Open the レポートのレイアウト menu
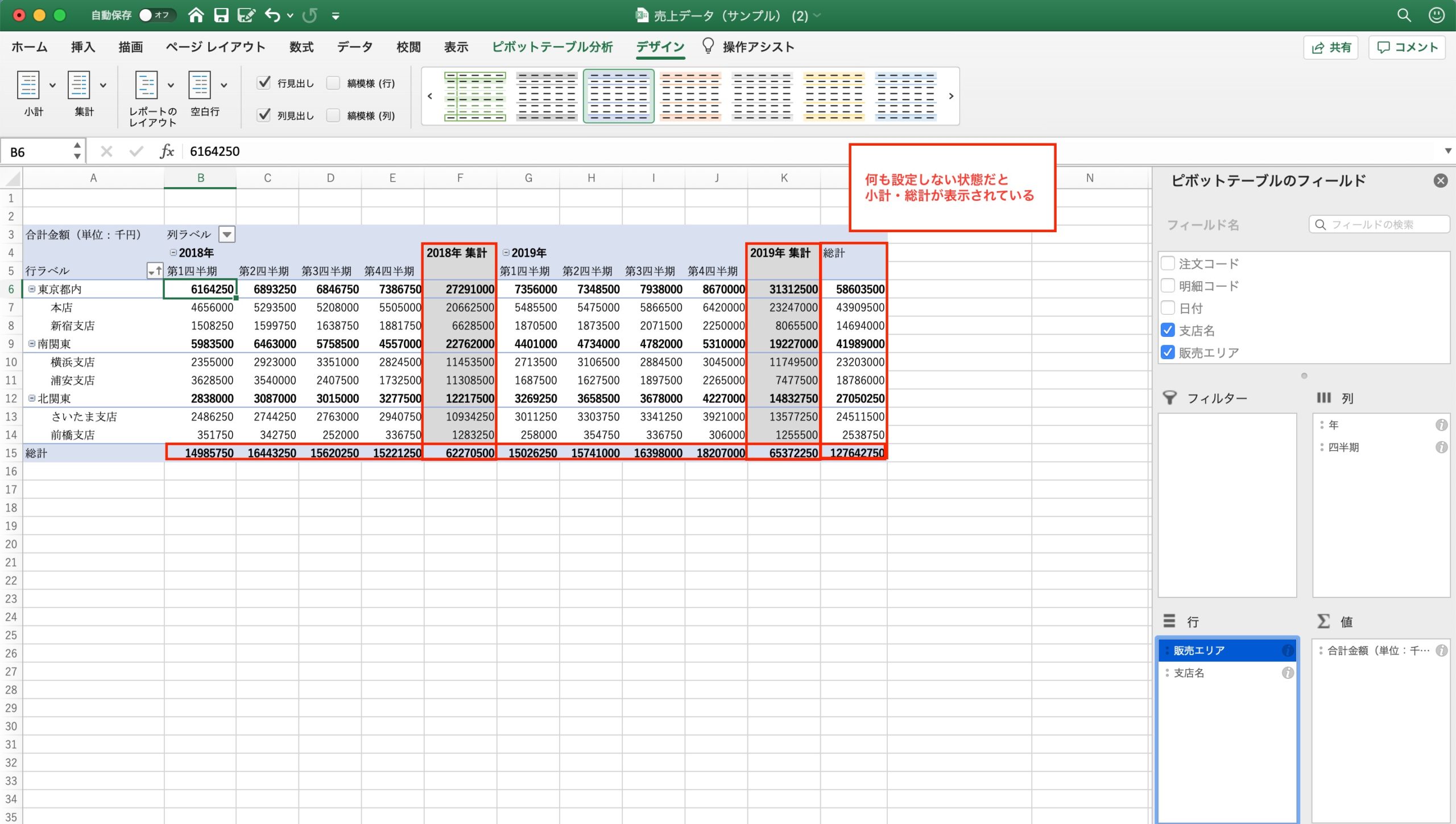 click(x=152, y=98)
